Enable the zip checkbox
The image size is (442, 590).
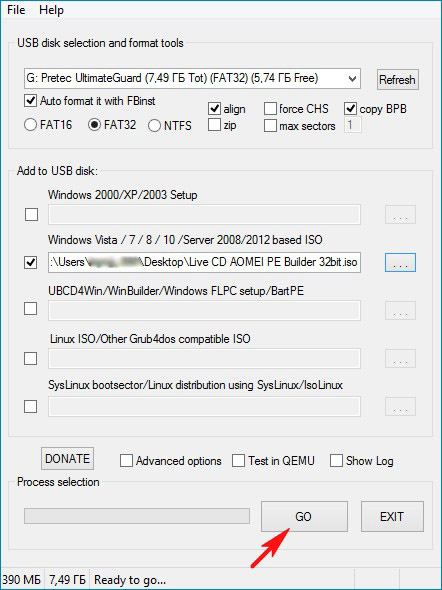click(x=214, y=125)
